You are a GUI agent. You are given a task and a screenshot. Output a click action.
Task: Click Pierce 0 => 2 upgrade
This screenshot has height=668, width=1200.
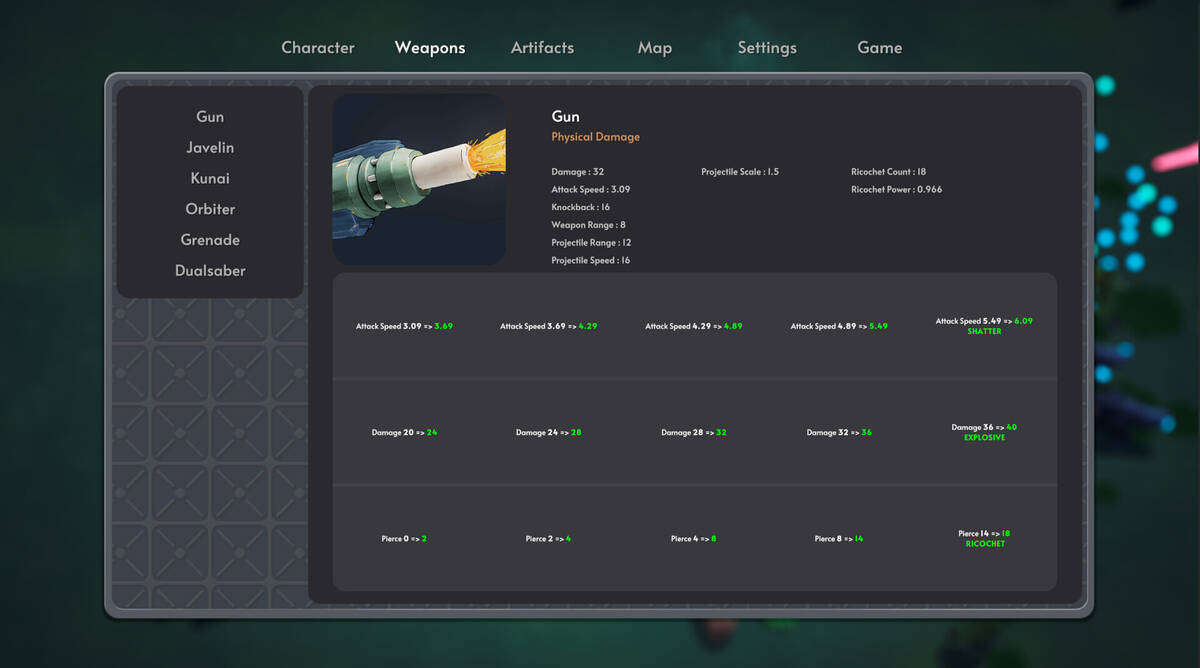click(405, 539)
